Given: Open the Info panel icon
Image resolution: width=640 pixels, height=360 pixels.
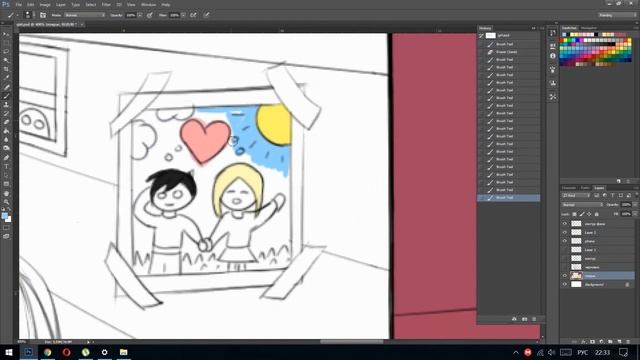Looking at the screenshot, I should click(553, 56).
